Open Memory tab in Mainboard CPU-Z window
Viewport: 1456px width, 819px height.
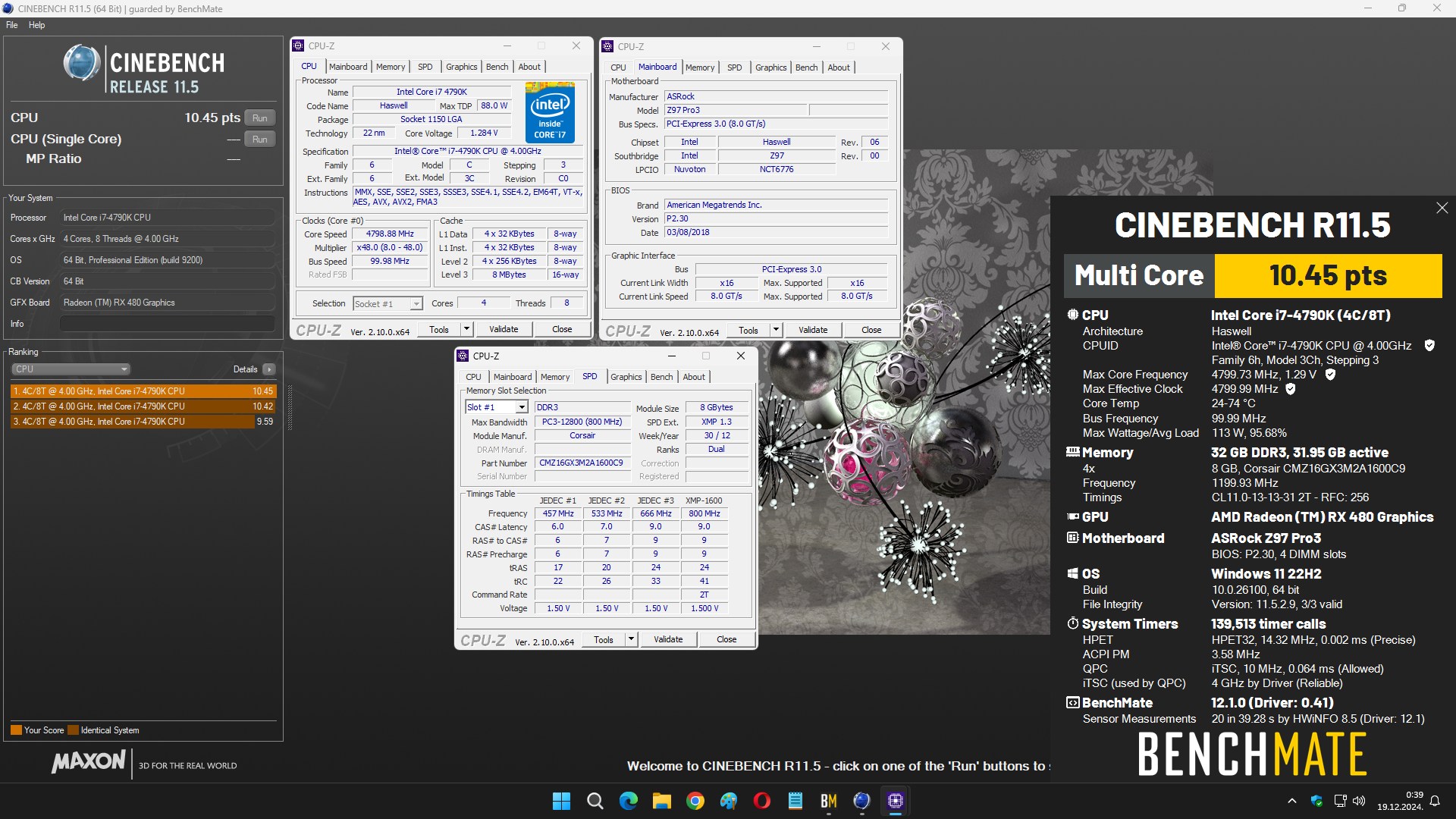(700, 67)
